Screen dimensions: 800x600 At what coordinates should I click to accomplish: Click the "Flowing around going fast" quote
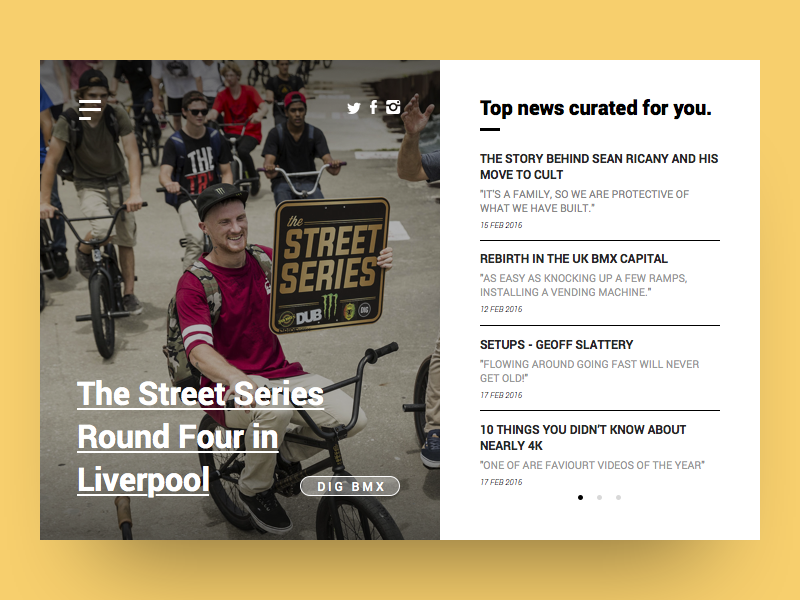589,371
